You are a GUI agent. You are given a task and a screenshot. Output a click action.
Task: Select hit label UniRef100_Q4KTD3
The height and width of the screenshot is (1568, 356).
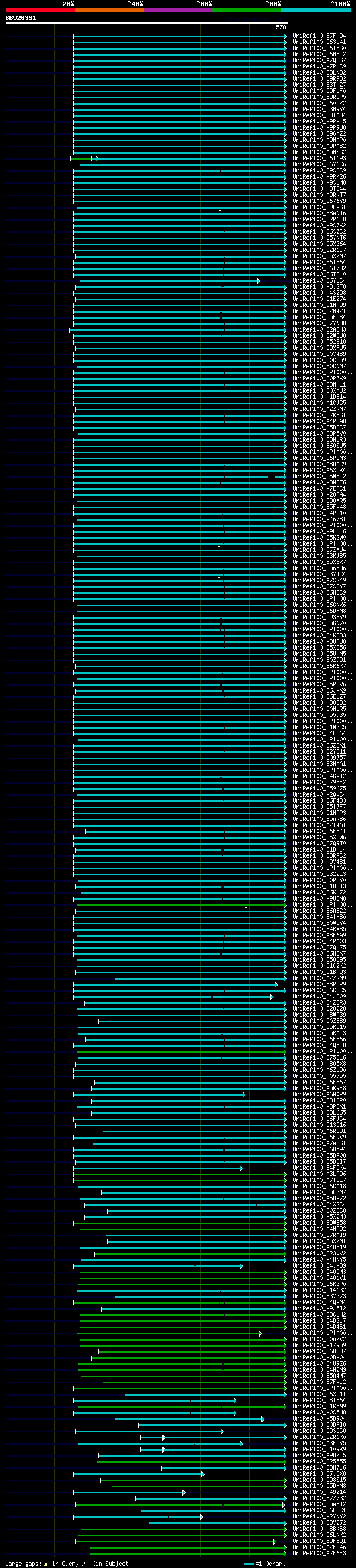click(319, 635)
